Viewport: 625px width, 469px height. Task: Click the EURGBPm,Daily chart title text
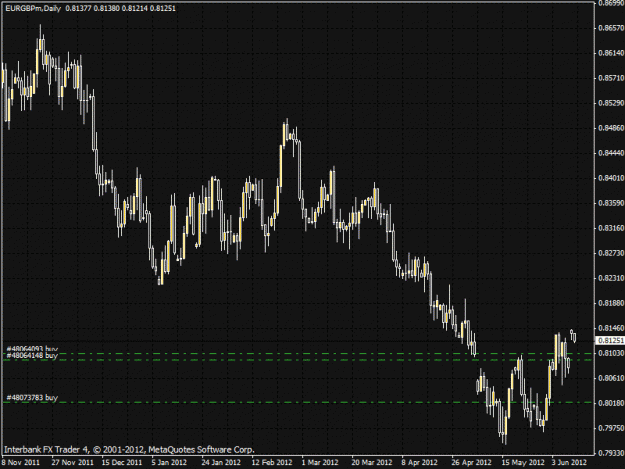pos(33,8)
